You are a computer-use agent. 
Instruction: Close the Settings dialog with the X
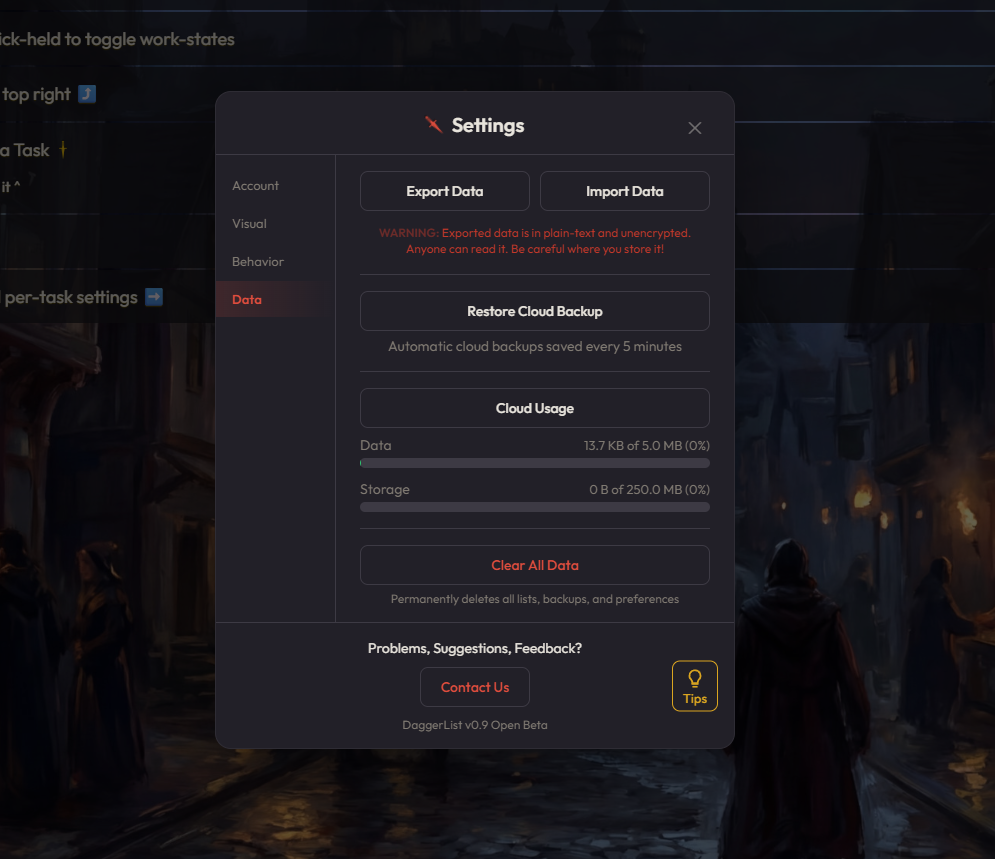pyautogui.click(x=695, y=128)
